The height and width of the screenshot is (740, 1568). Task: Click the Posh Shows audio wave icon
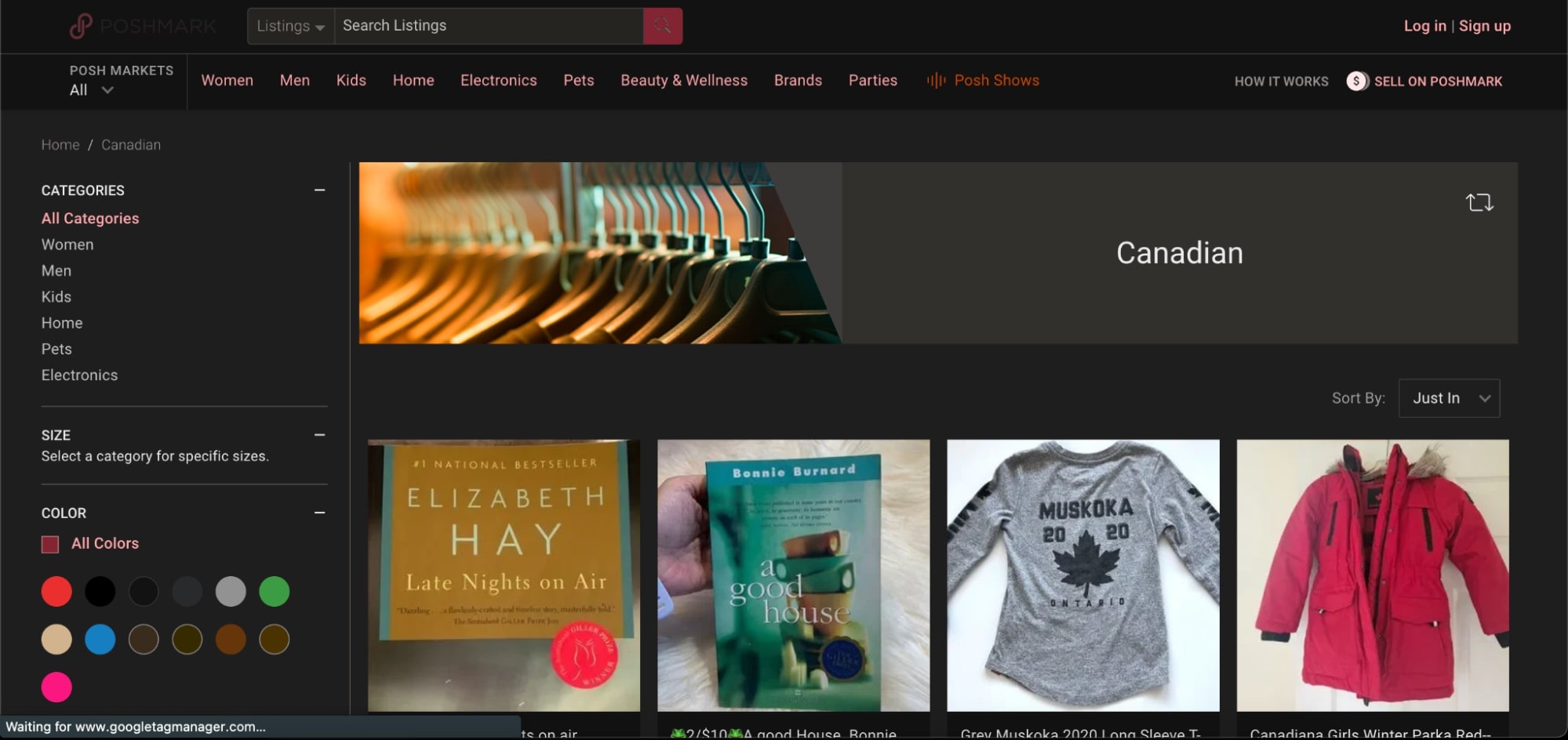click(936, 80)
